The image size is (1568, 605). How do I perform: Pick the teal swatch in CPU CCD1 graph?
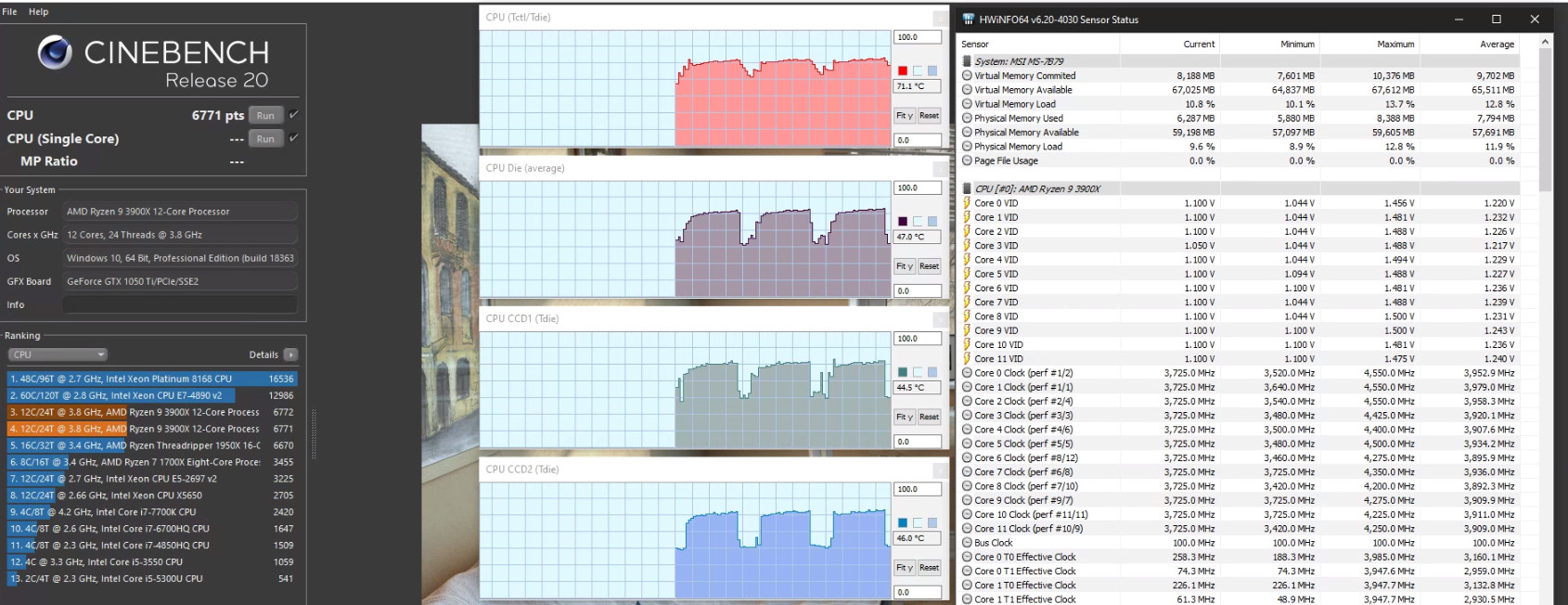pyautogui.click(x=903, y=372)
